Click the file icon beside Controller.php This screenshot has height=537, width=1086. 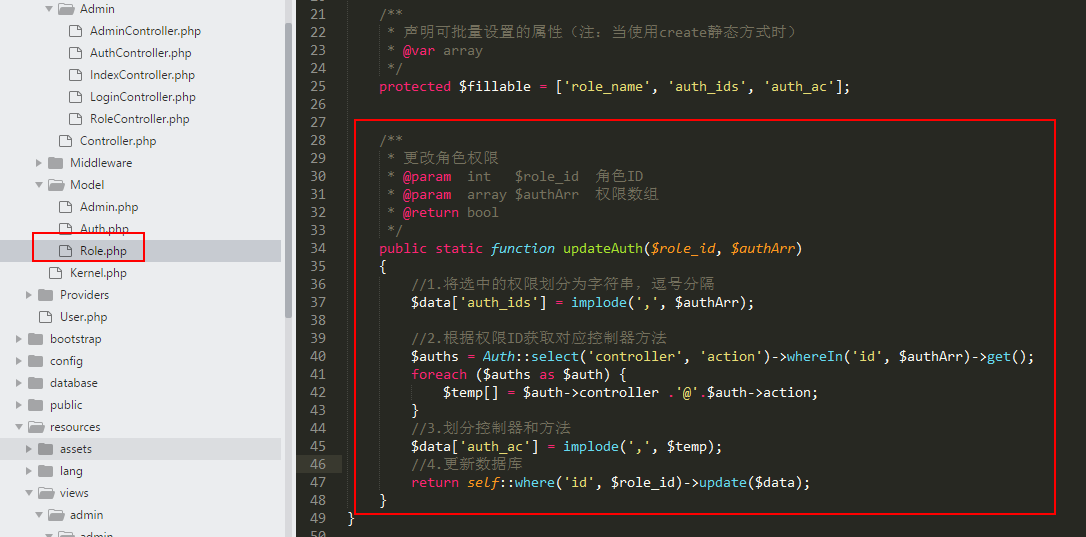coord(65,141)
